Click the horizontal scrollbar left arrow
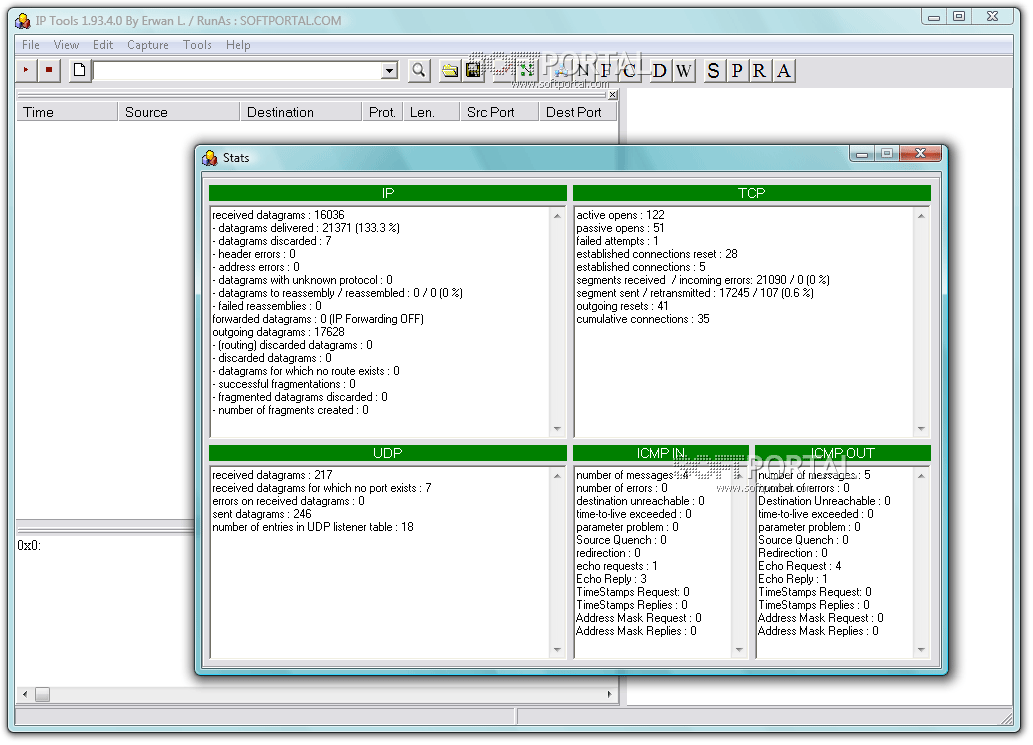This screenshot has width=1033, height=745. tap(24, 695)
